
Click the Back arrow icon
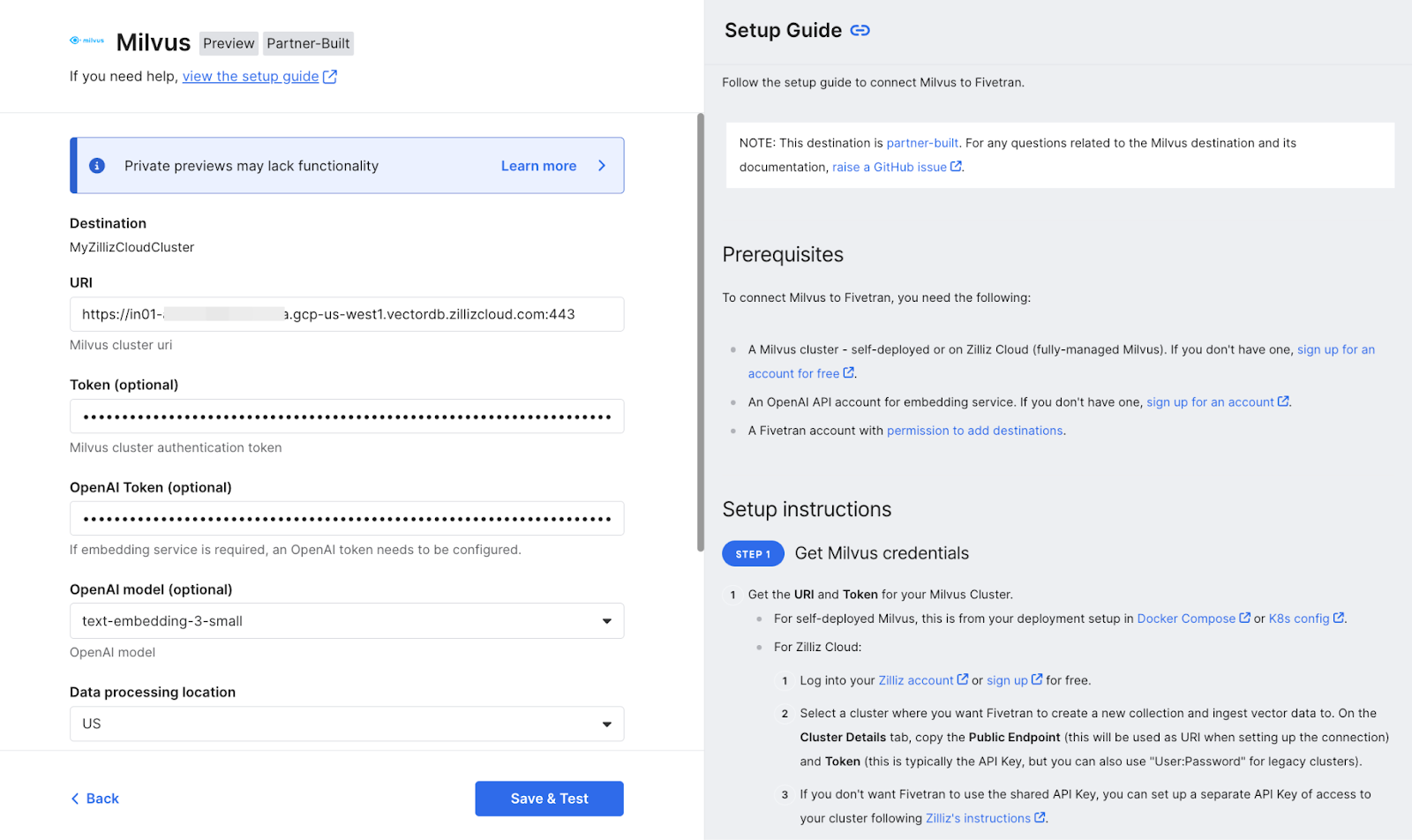click(x=75, y=799)
